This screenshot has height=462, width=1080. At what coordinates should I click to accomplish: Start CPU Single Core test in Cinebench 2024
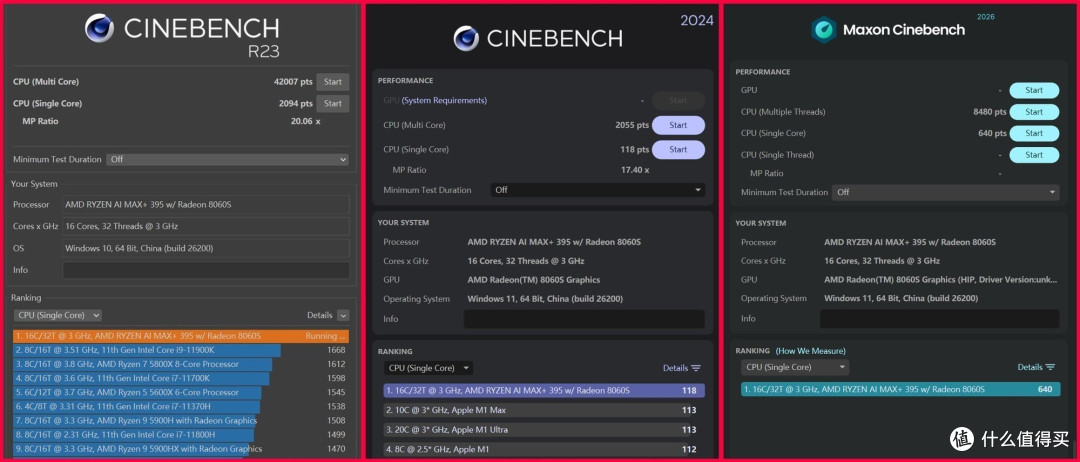tap(678, 149)
